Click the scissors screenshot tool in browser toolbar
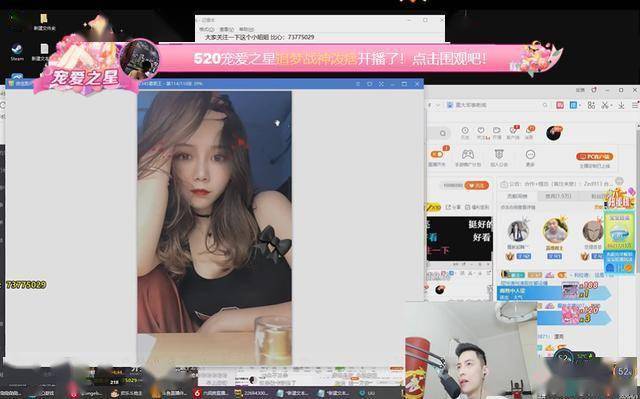This screenshot has height=399, width=640. [x=604, y=105]
